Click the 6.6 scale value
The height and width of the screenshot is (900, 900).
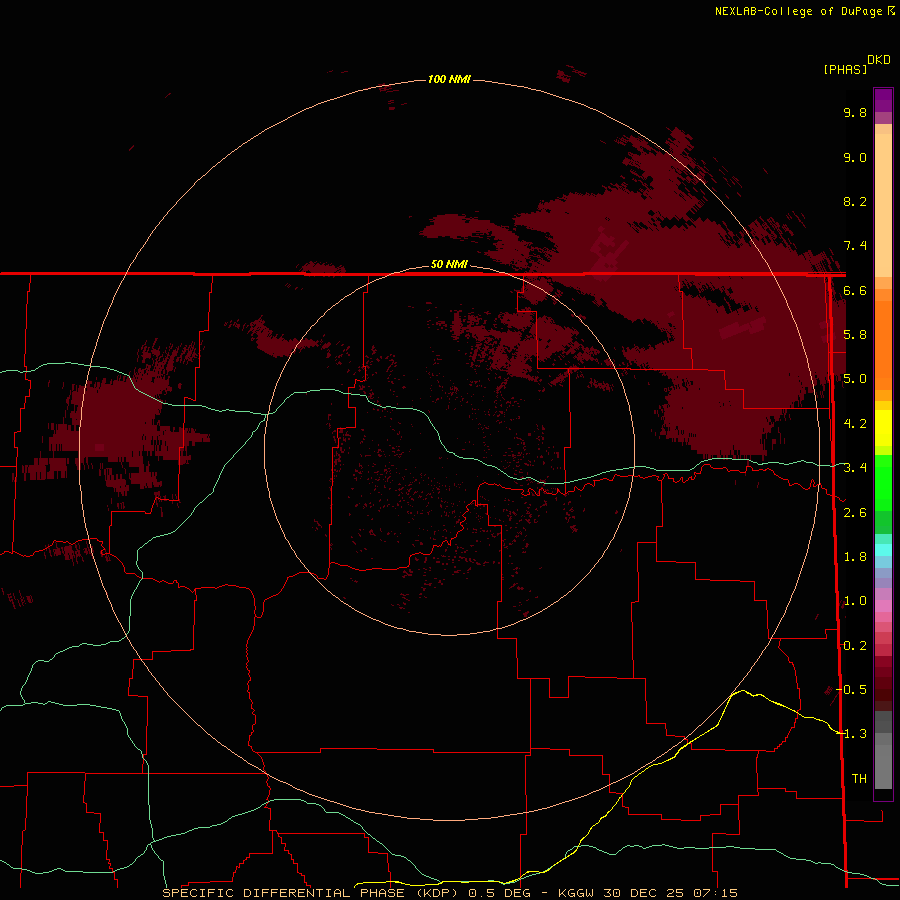(855, 290)
